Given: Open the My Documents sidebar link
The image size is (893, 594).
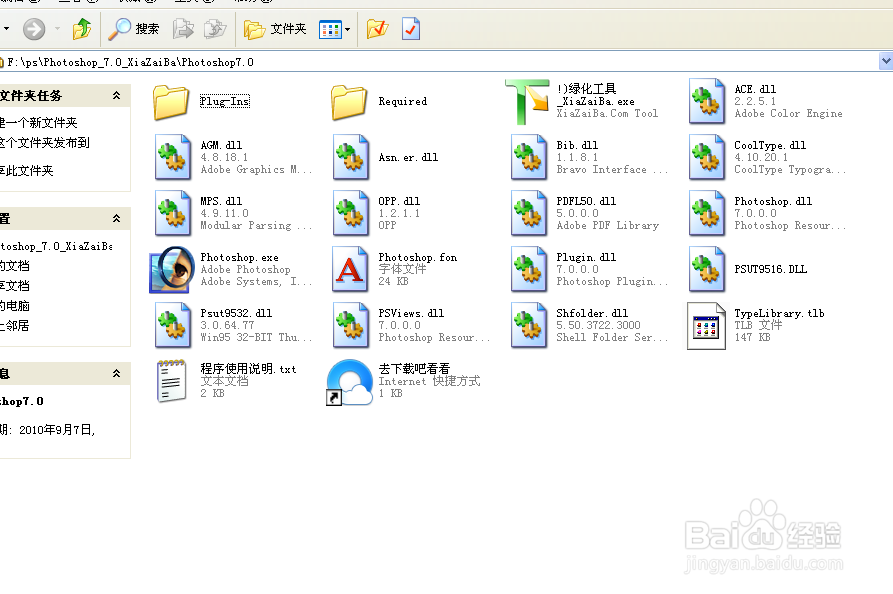Looking at the screenshot, I should (x=15, y=265).
